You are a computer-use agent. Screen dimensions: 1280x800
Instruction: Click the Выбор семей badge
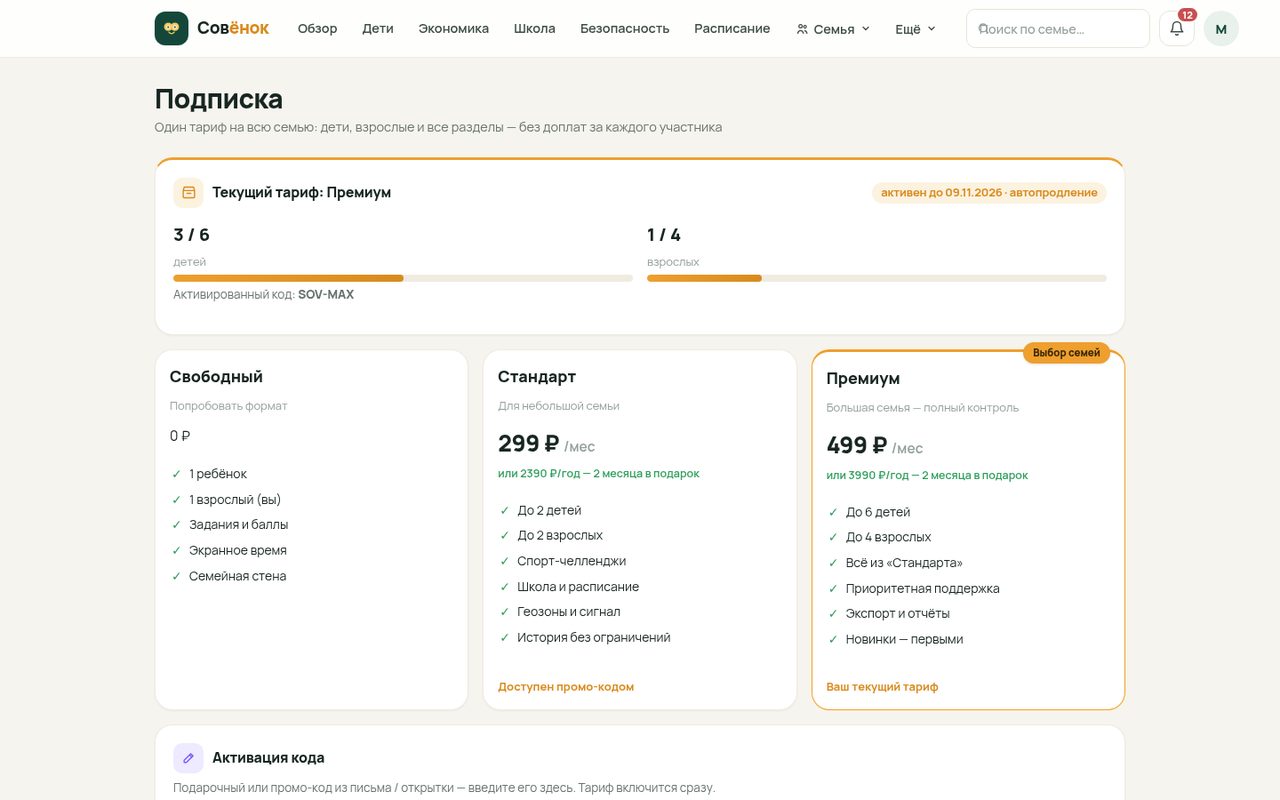click(1066, 353)
